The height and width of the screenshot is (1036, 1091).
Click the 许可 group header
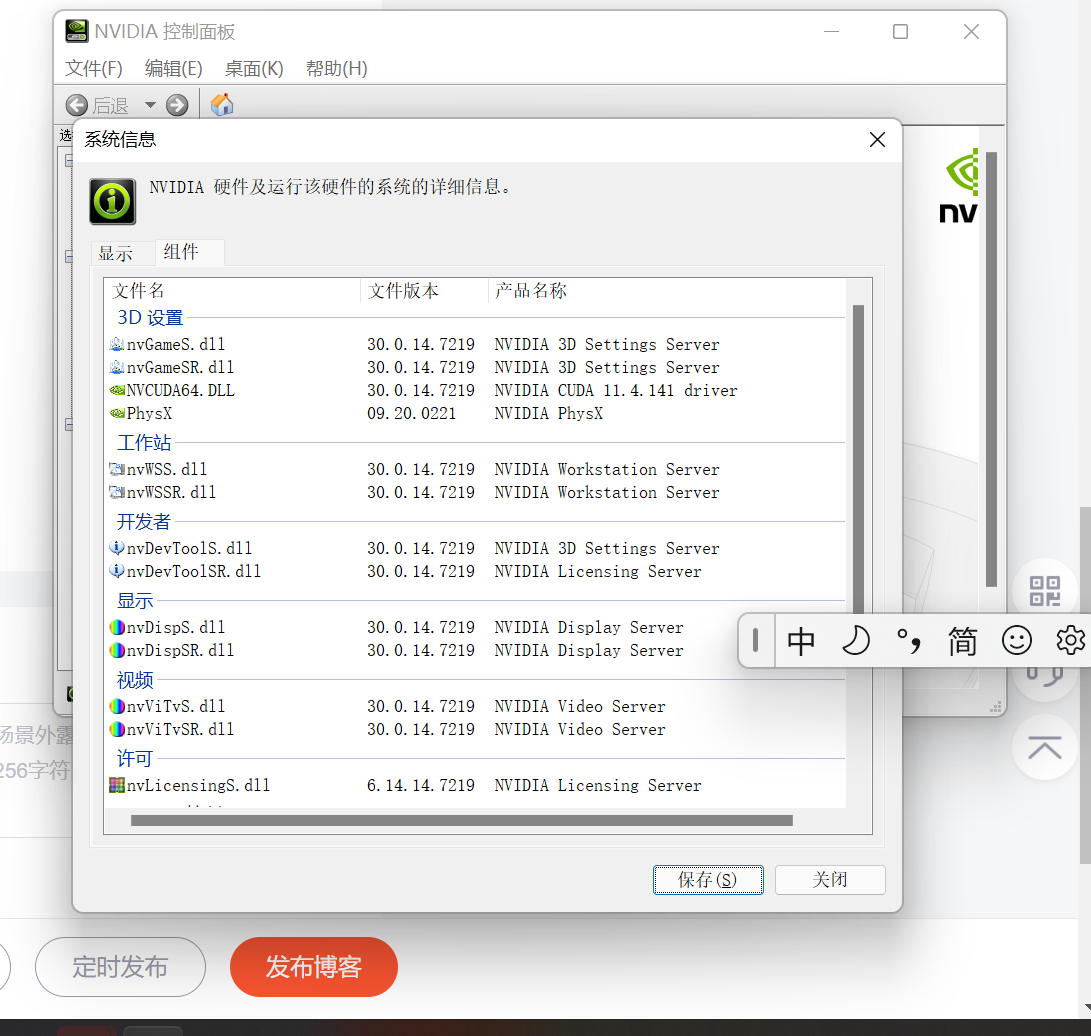click(x=135, y=758)
